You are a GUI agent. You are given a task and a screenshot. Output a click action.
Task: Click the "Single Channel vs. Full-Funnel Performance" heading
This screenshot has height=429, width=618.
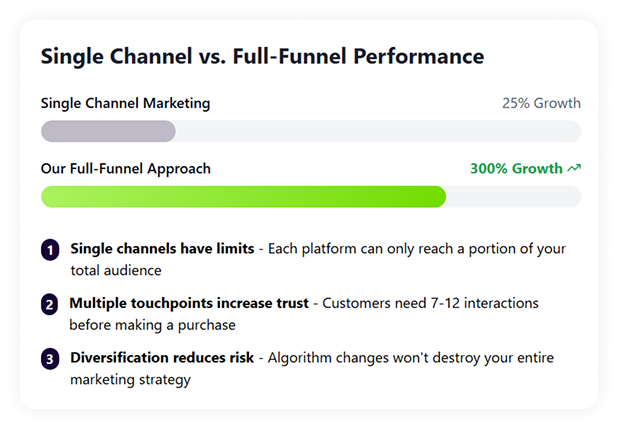click(262, 56)
